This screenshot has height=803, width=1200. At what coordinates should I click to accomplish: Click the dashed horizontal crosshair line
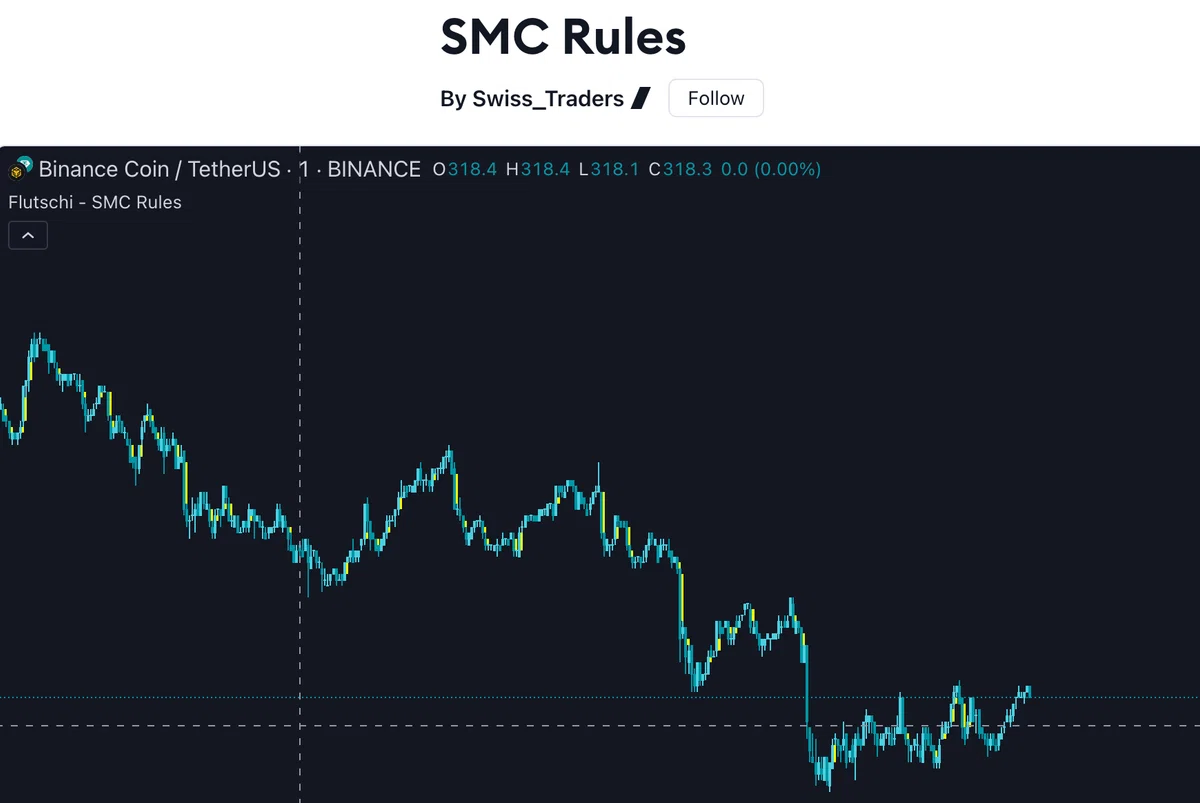coord(600,725)
